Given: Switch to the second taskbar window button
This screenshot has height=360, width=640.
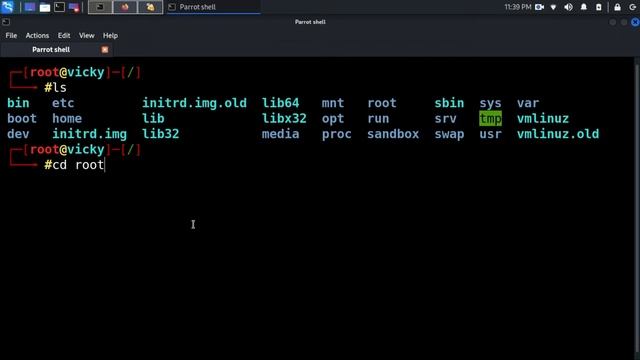Looking at the screenshot, I should coord(125,7).
